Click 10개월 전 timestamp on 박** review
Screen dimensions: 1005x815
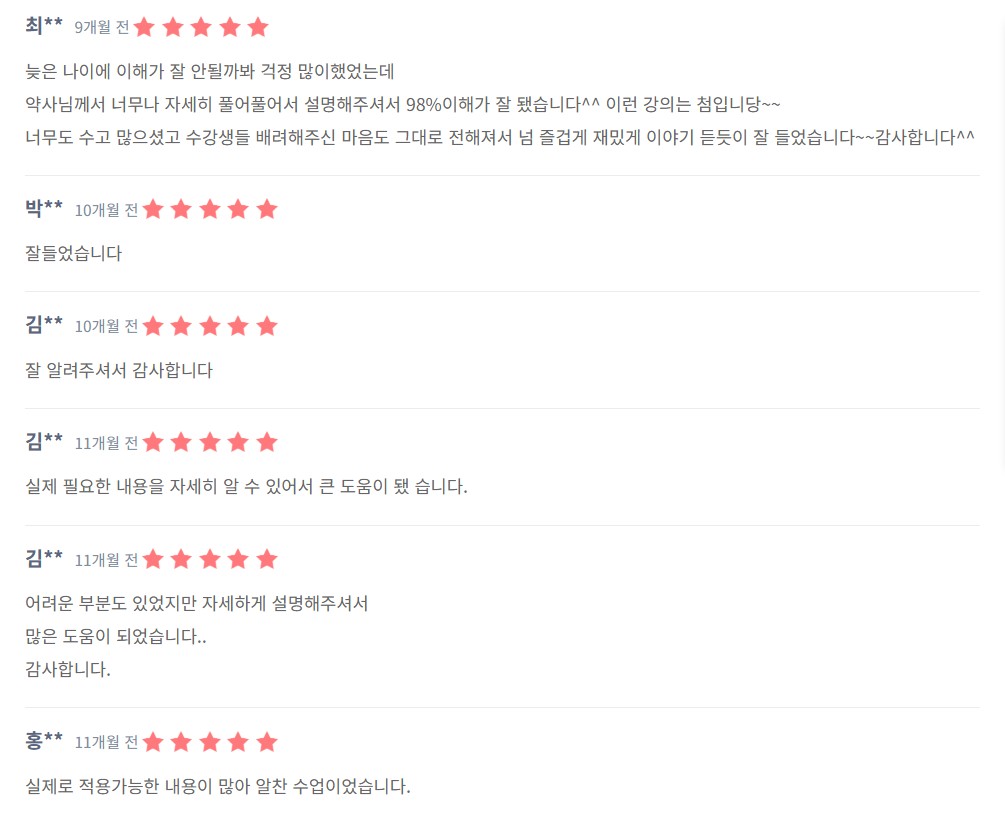point(106,210)
